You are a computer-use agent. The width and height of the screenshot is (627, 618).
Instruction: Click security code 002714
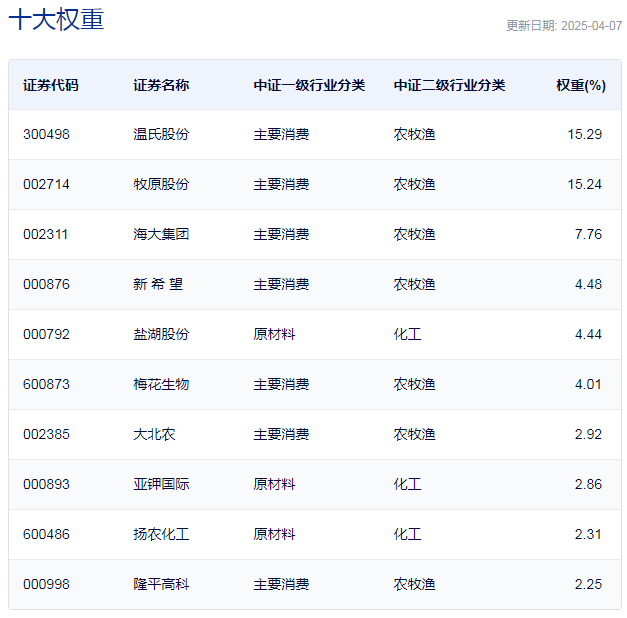tap(46, 184)
